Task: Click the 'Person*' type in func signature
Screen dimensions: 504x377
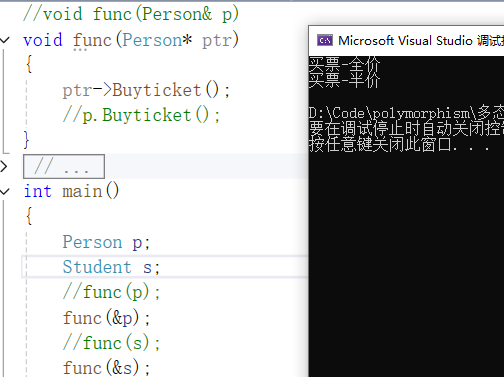Action: coord(157,40)
